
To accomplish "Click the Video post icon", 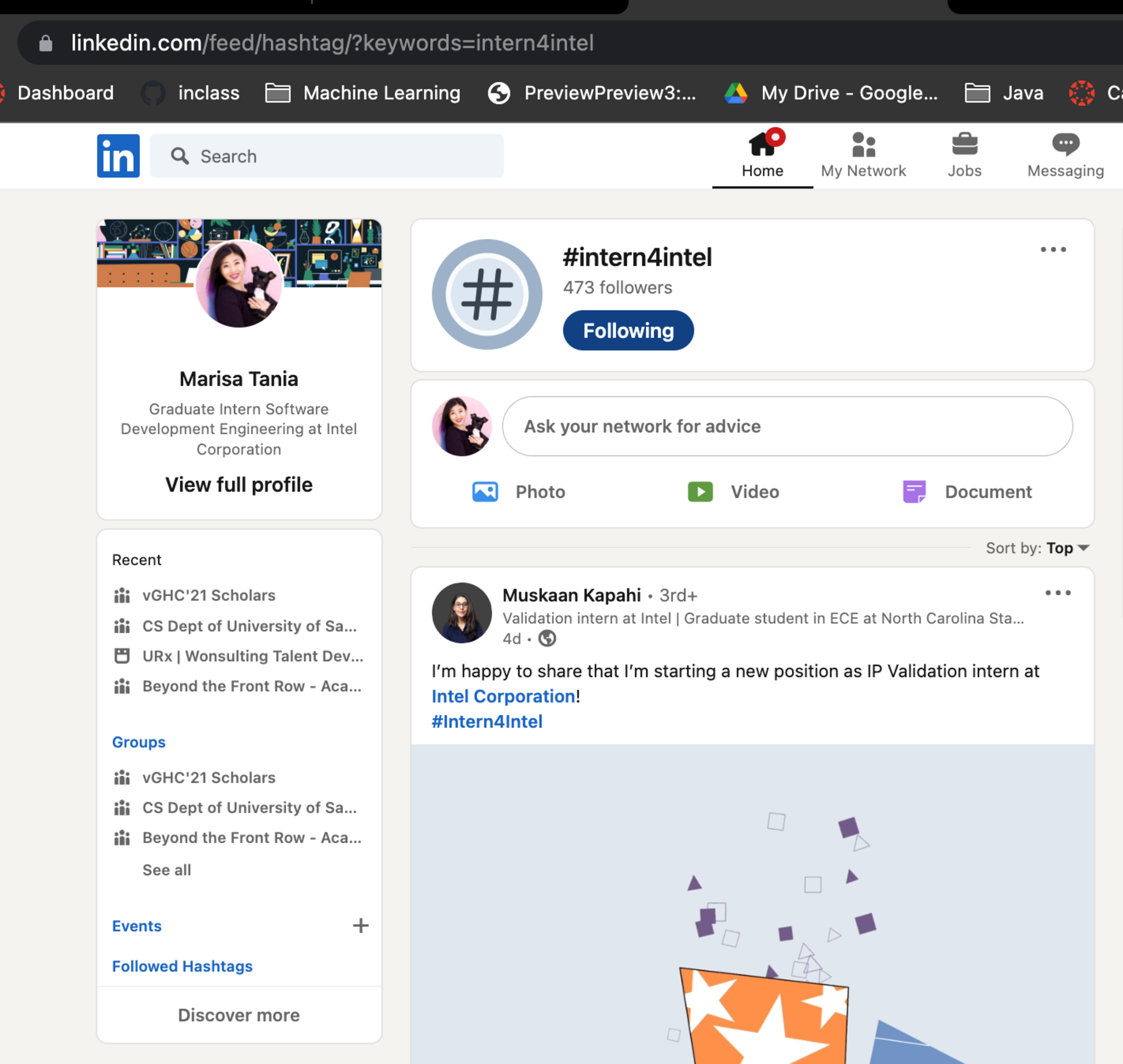I will pyautogui.click(x=700, y=491).
